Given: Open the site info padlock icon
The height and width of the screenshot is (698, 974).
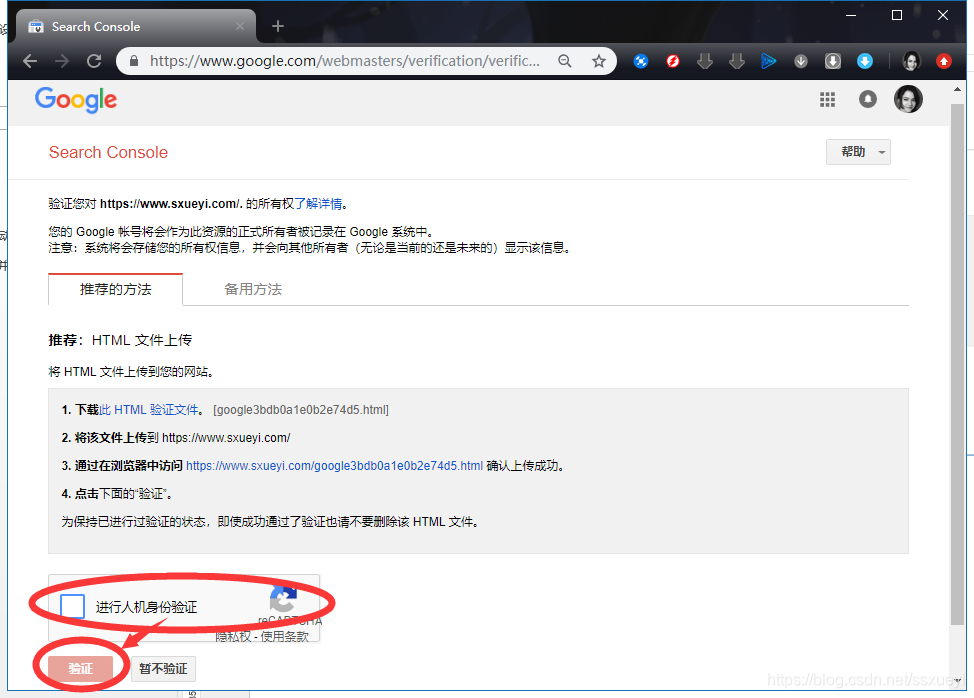Looking at the screenshot, I should point(134,61).
